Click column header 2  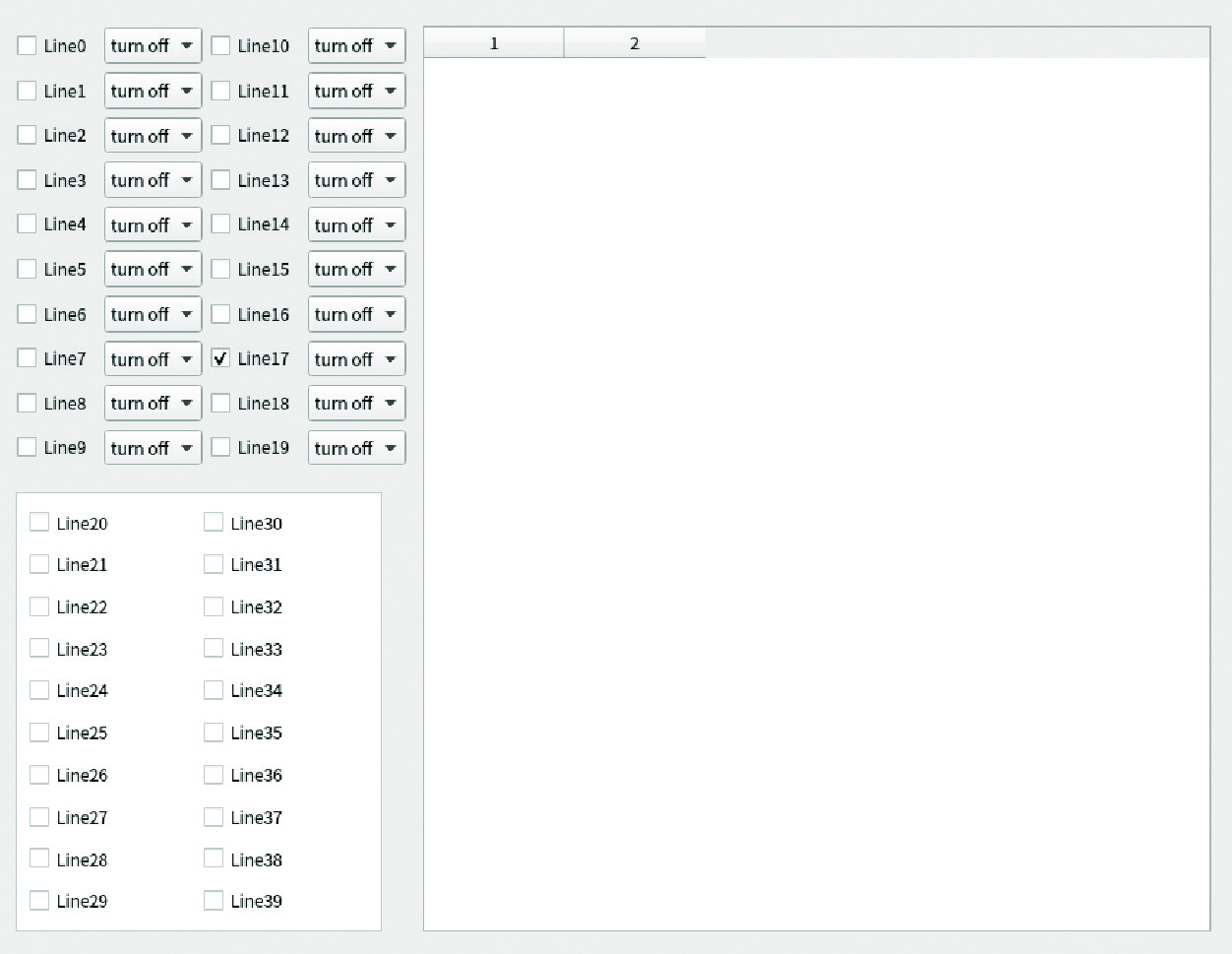635,43
